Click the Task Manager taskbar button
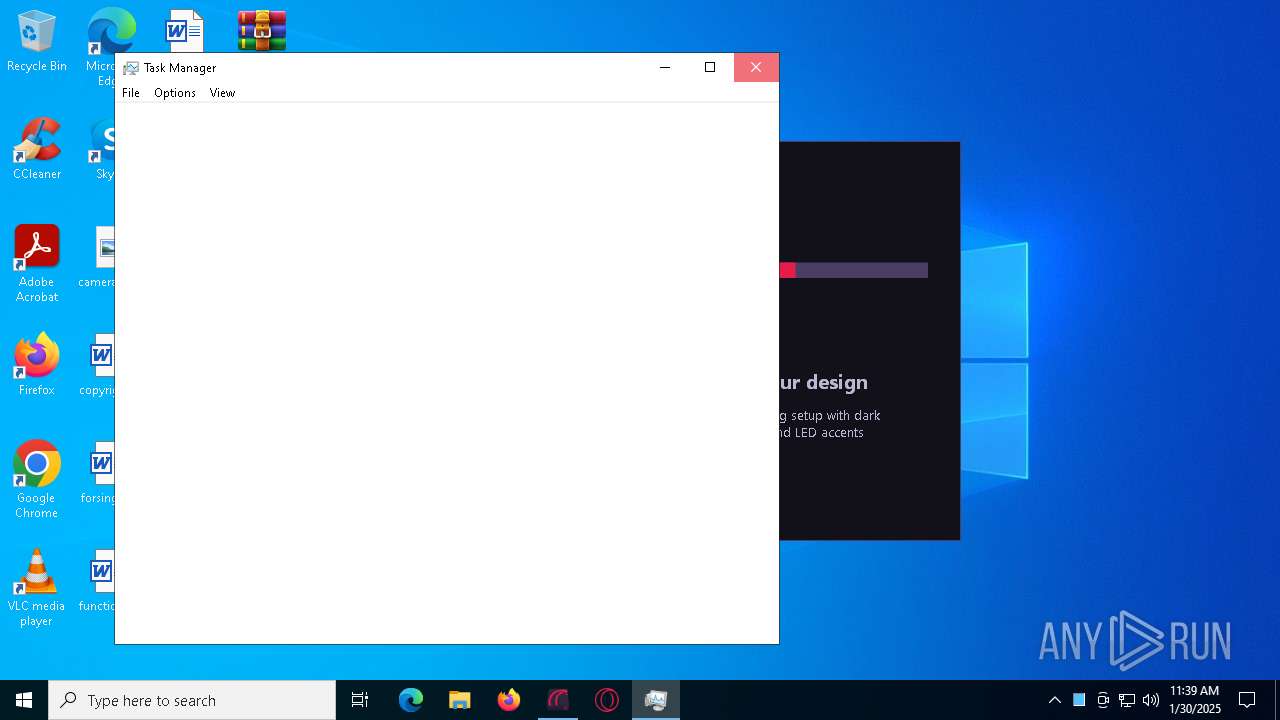The image size is (1280, 720). point(656,700)
